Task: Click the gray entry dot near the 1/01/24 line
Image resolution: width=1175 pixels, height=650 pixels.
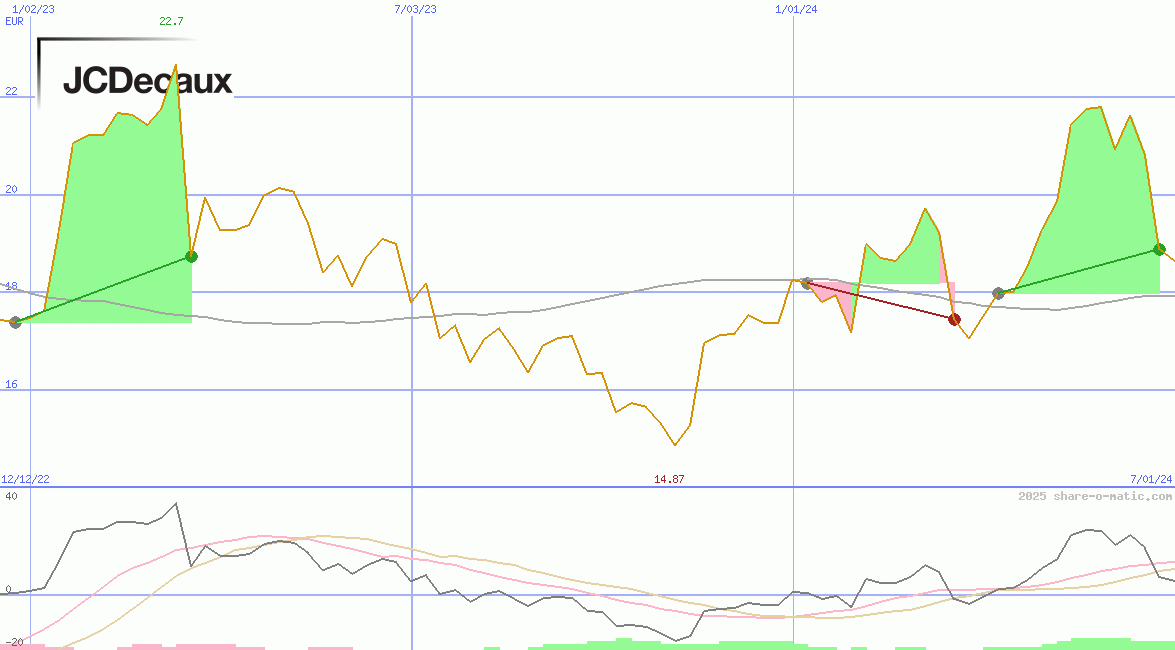Action: (806, 283)
